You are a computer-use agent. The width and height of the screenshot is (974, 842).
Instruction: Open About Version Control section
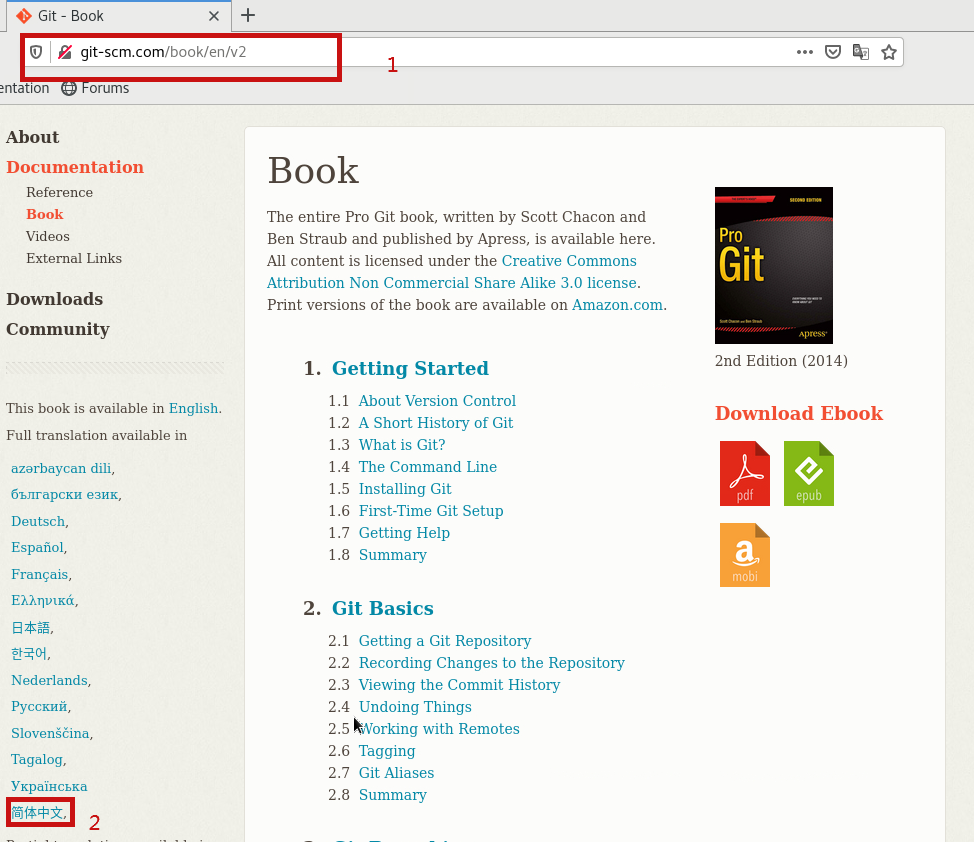(437, 401)
